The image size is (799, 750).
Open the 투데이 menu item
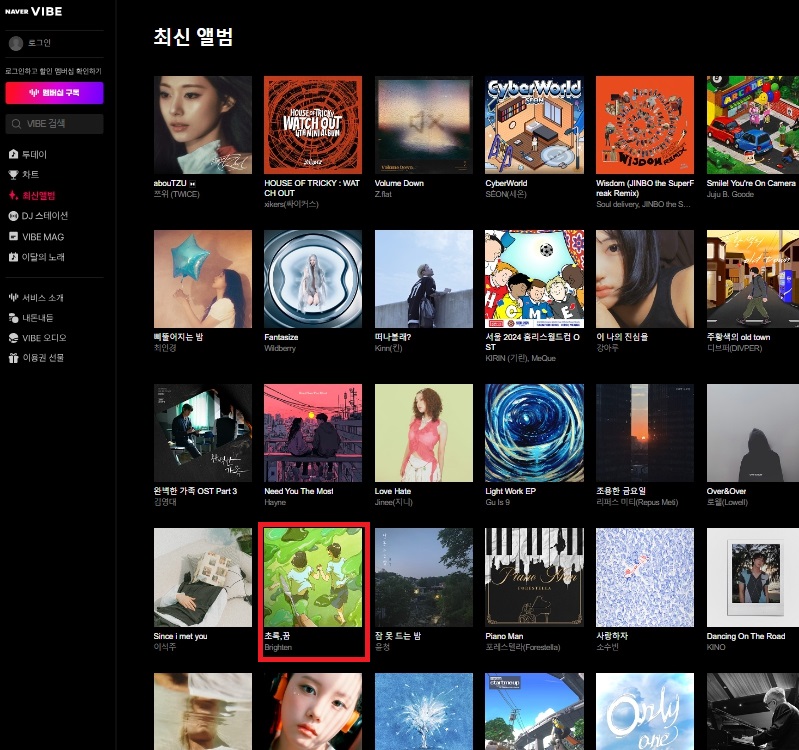tap(34, 154)
